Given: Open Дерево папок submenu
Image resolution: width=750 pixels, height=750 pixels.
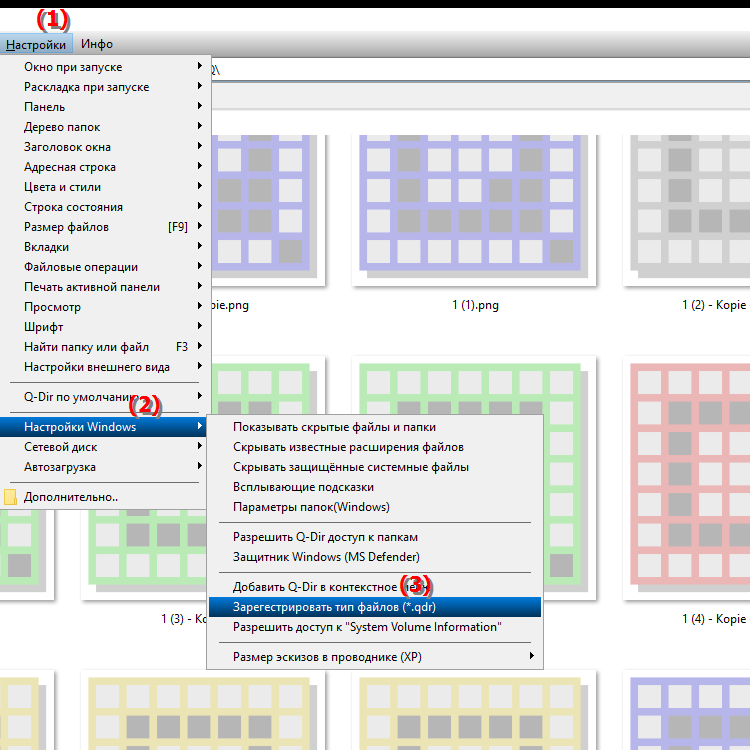Looking at the screenshot, I should (x=106, y=127).
